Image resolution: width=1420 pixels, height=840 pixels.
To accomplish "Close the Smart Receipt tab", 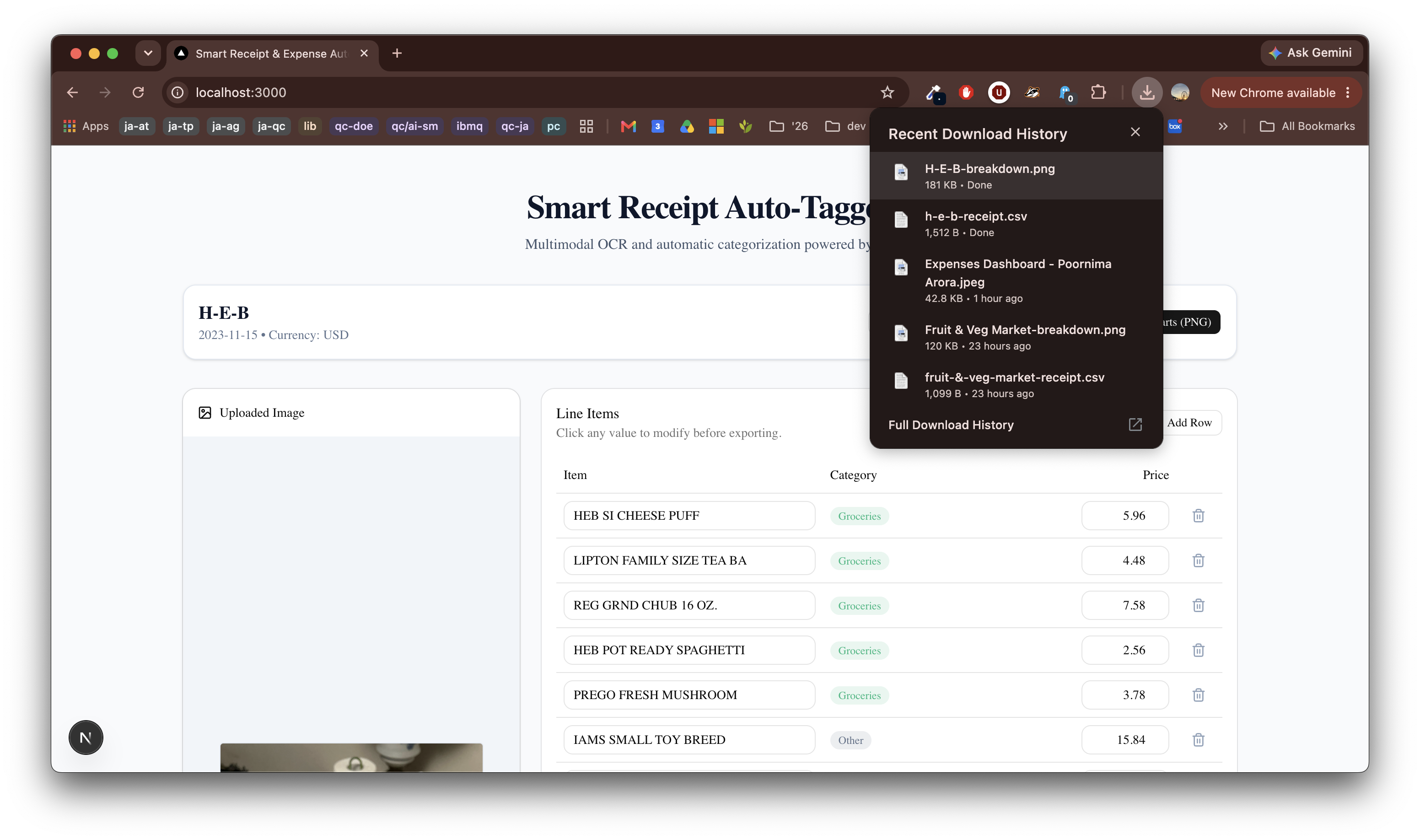I will 364,53.
